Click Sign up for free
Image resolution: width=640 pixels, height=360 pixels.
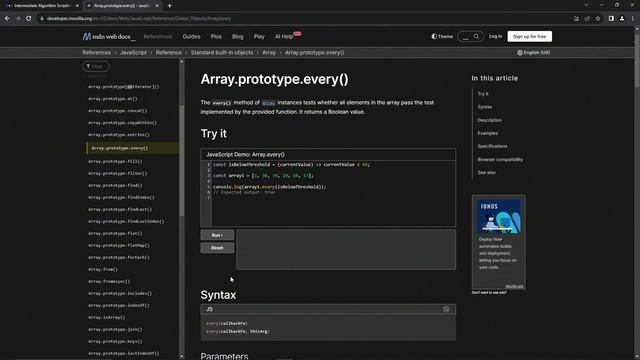coord(529,36)
